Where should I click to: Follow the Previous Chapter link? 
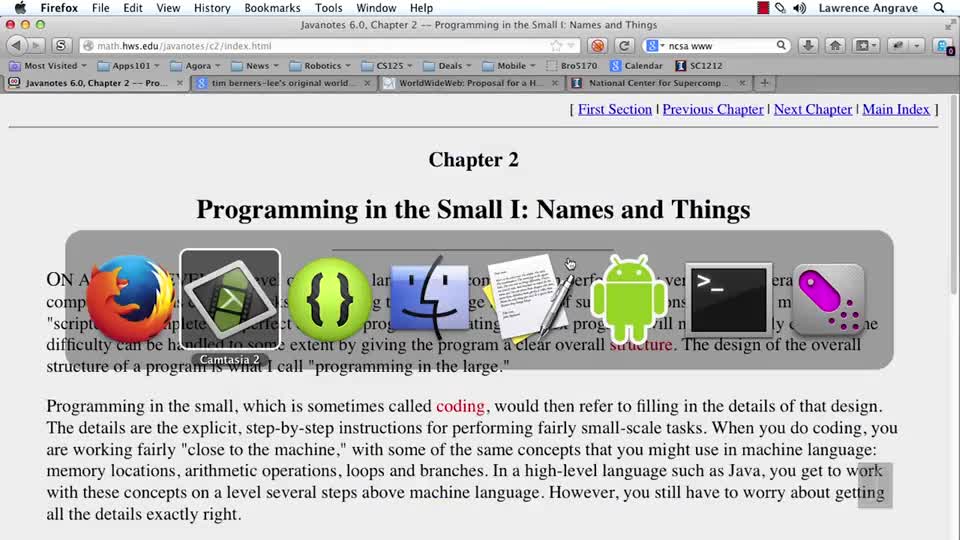point(713,109)
